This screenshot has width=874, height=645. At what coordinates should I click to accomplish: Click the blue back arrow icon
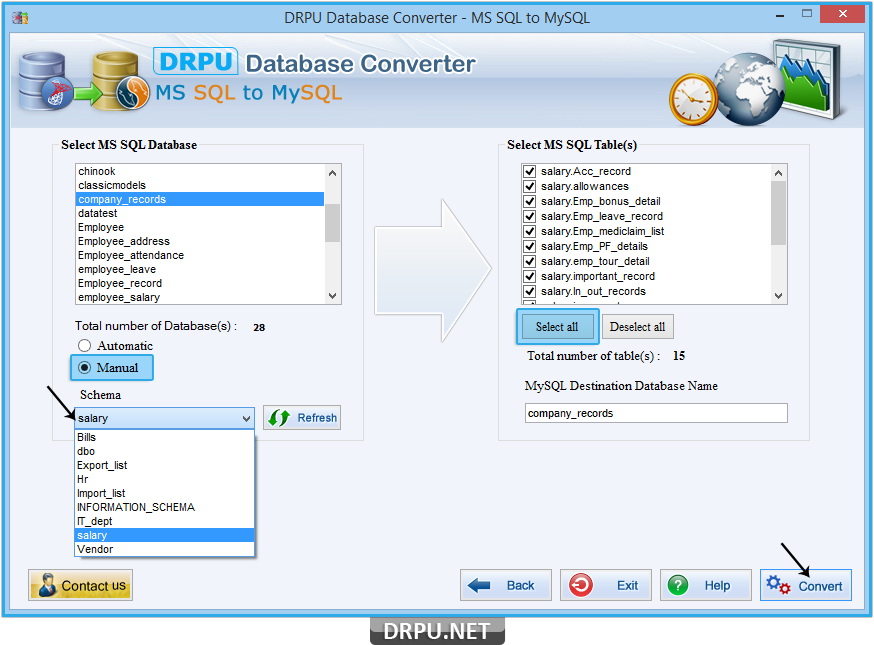479,585
